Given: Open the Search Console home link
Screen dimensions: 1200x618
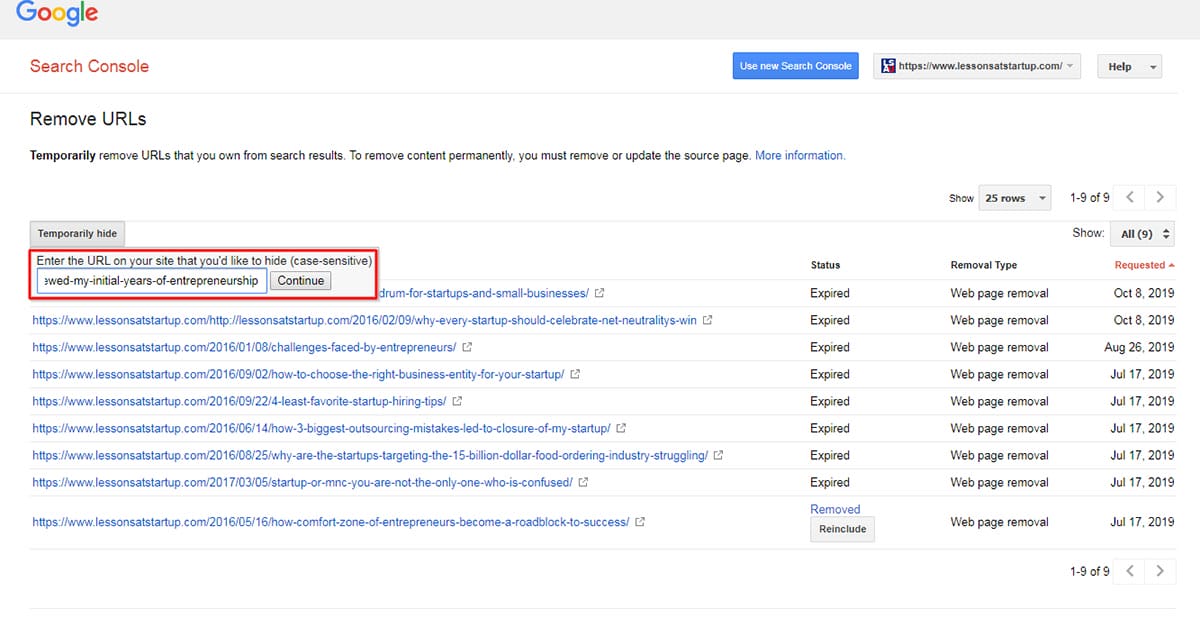Looking at the screenshot, I should pos(89,67).
